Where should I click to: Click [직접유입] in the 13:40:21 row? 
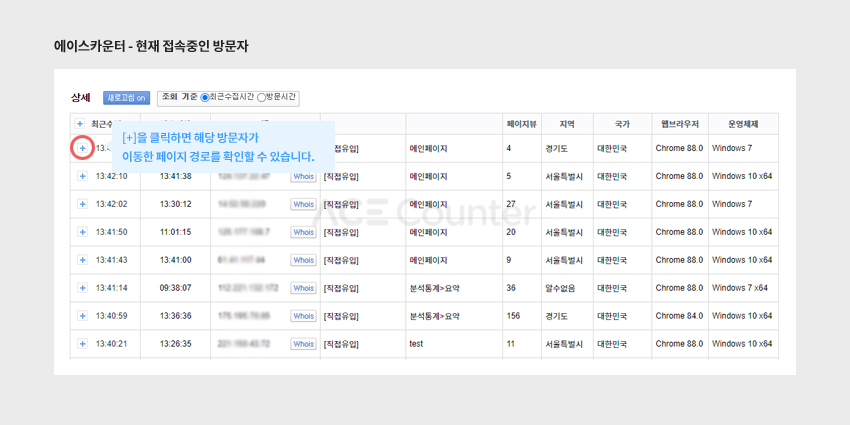(341, 344)
